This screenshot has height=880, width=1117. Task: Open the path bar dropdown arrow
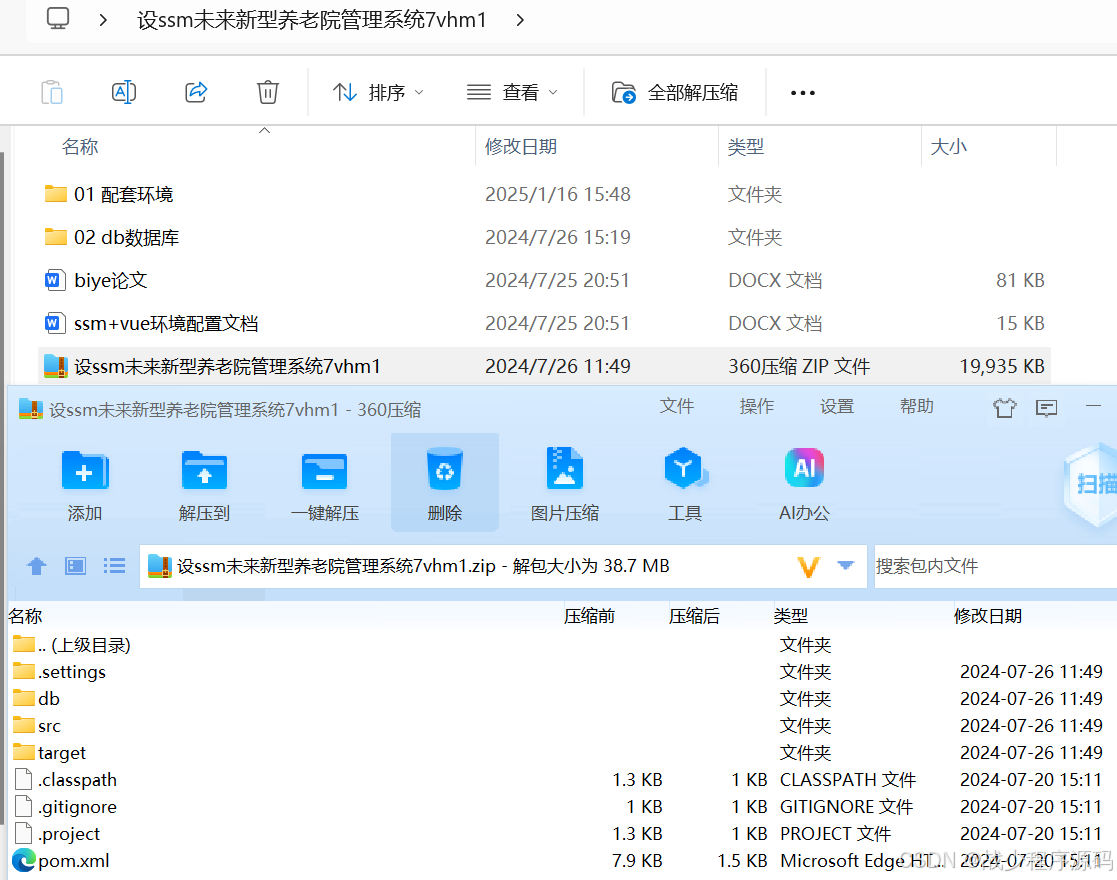click(846, 566)
